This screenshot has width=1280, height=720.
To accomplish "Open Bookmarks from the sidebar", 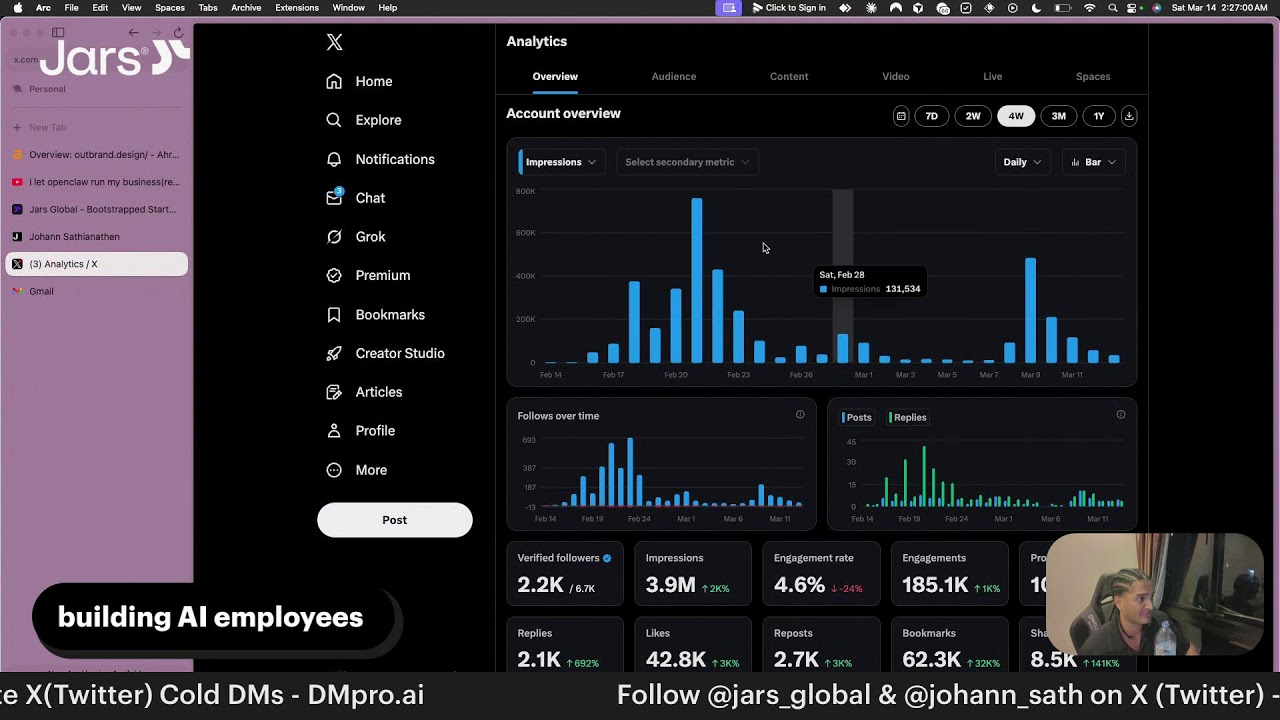I will click(375, 314).
